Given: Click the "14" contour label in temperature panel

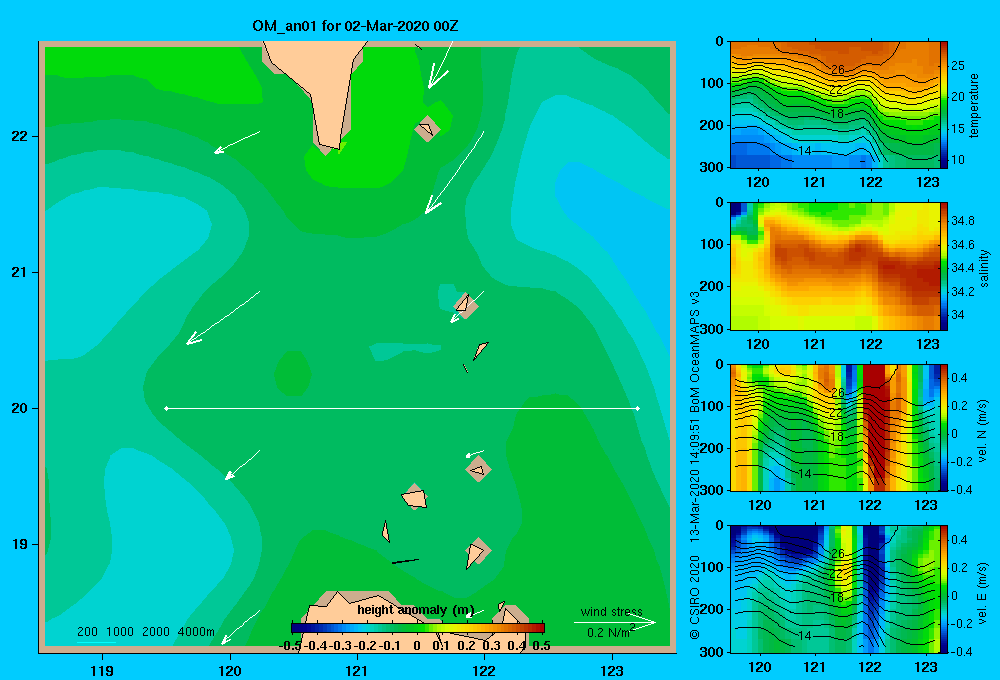Looking at the screenshot, I should tap(805, 151).
